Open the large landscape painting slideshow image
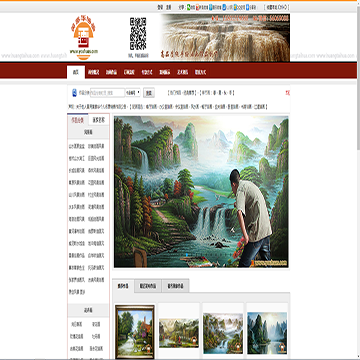Image resolution: width=360 pixels, height=360 pixels. pos(201,192)
